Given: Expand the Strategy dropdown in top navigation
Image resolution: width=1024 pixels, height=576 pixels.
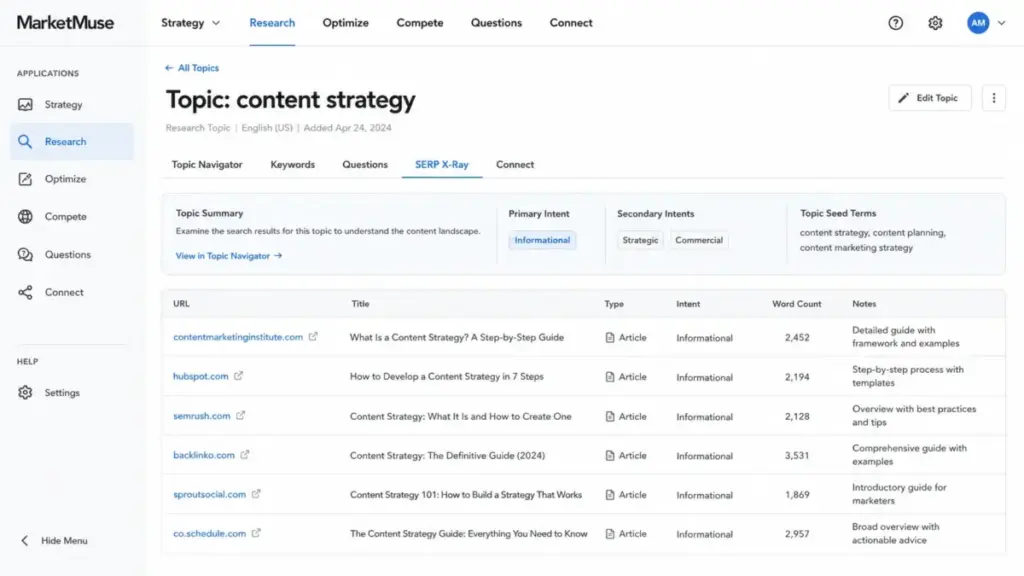Looking at the screenshot, I should point(191,23).
